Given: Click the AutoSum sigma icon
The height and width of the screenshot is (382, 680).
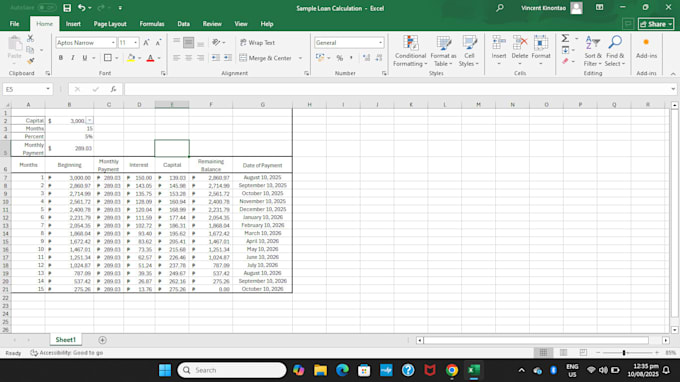Looking at the screenshot, I should coord(566,39).
